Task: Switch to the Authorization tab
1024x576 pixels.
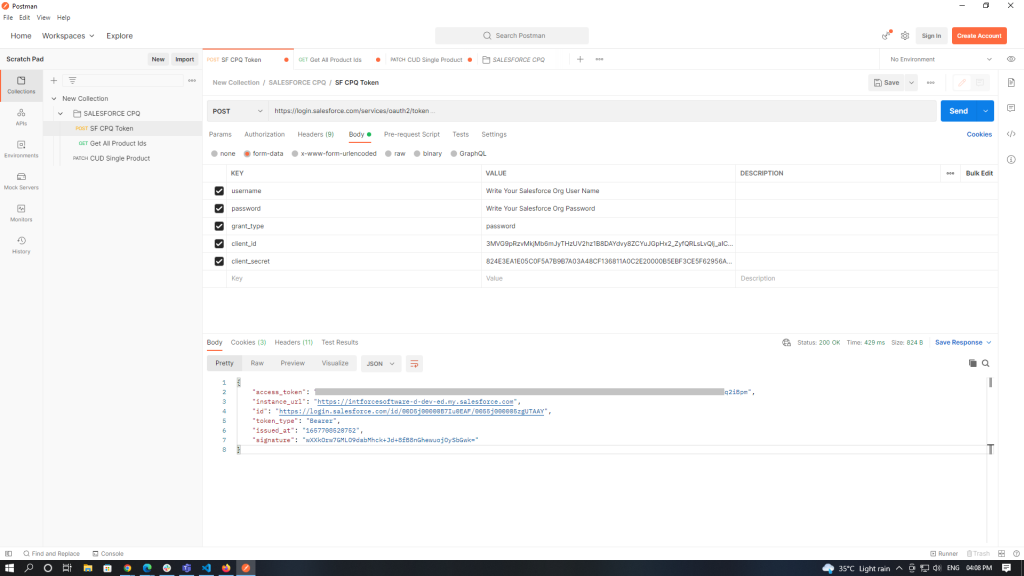Action: point(264,135)
